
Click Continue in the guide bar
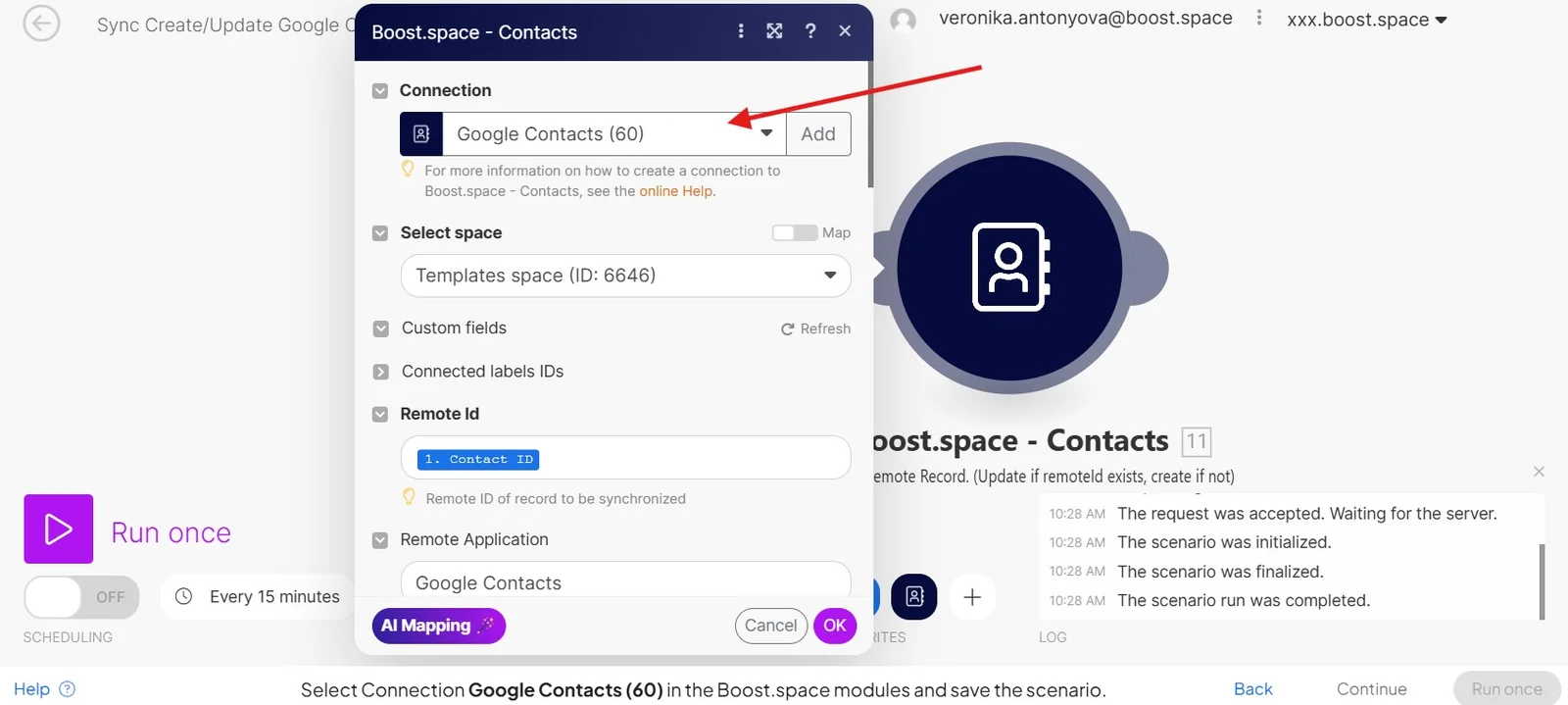point(1371,689)
